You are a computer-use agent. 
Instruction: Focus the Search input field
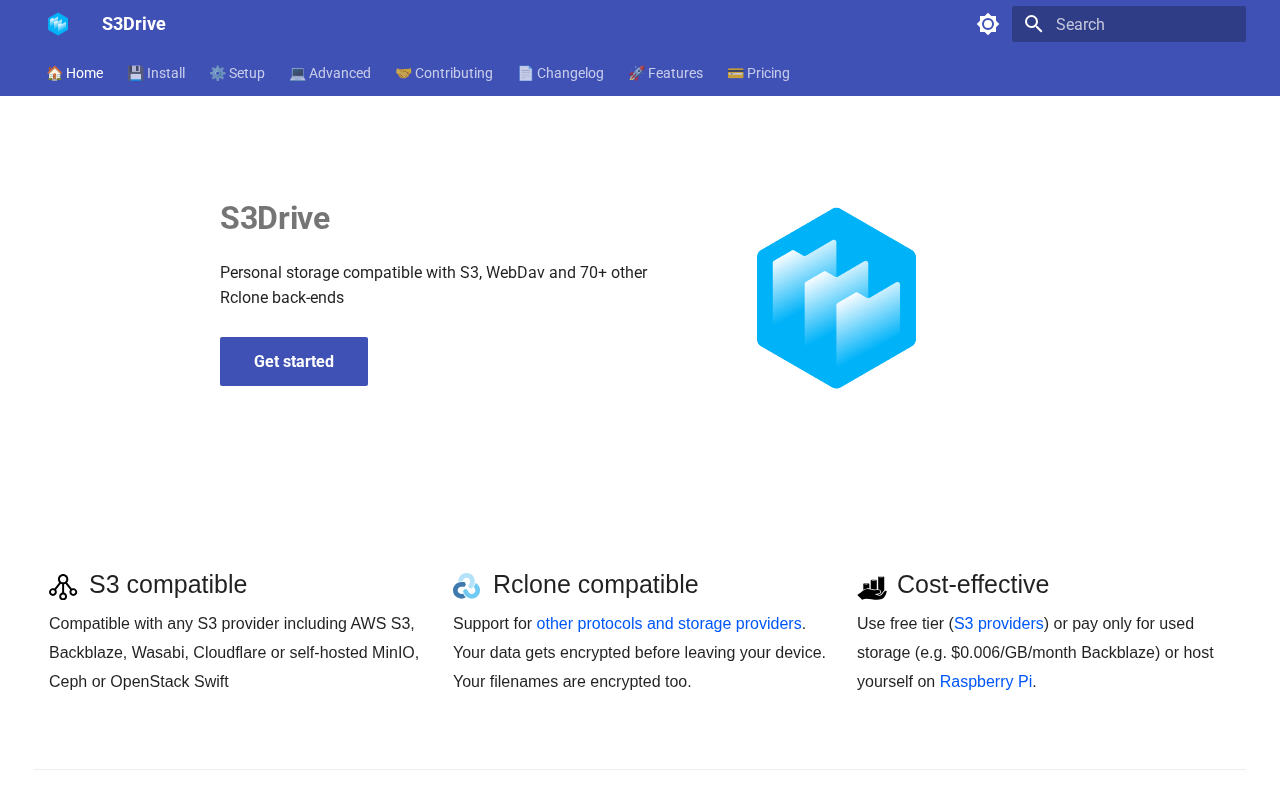click(x=1129, y=24)
